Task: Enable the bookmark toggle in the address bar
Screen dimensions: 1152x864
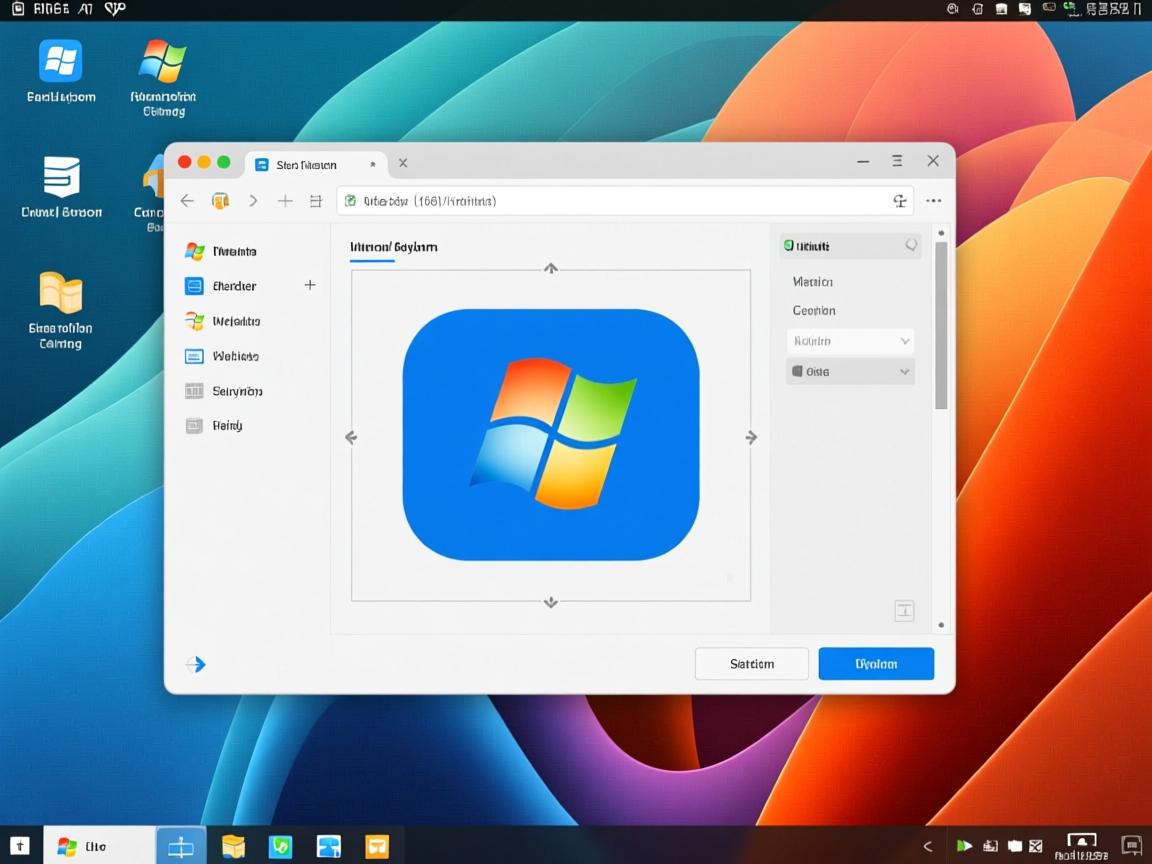Action: [899, 200]
